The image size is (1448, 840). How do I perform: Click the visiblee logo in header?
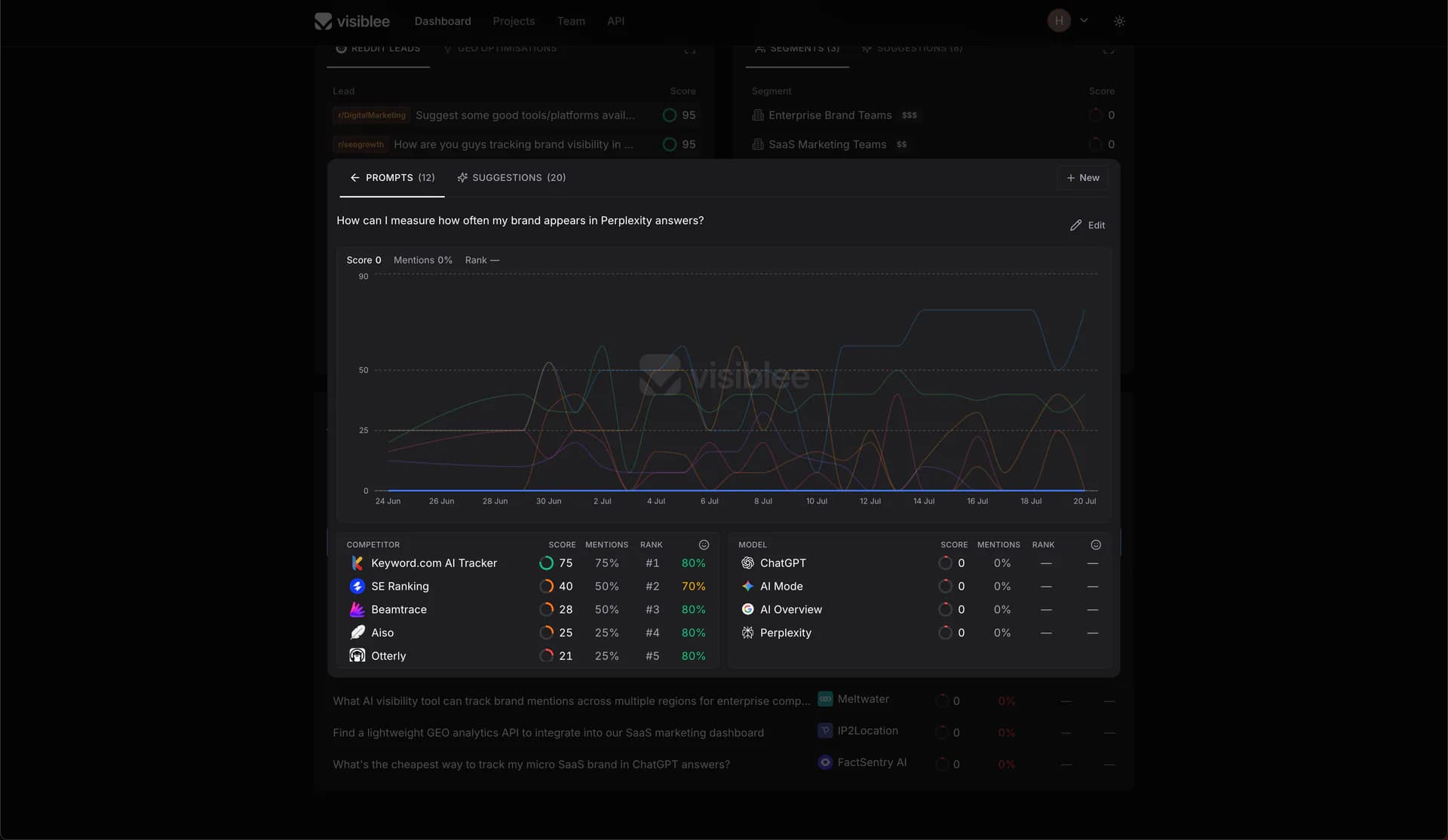click(x=352, y=21)
